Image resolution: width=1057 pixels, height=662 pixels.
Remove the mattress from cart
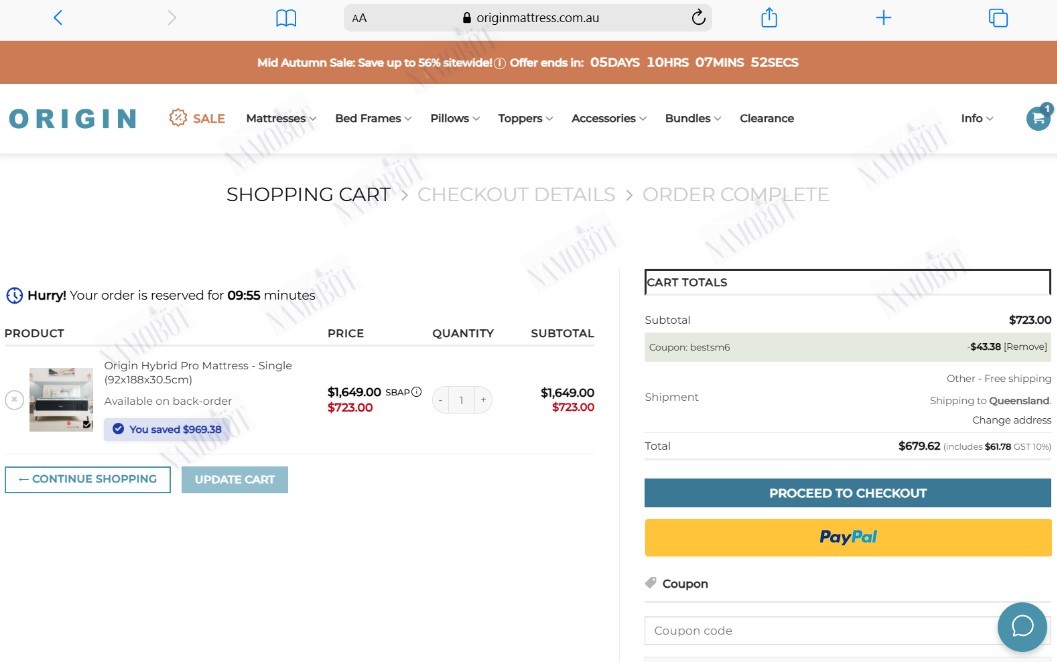click(x=14, y=400)
